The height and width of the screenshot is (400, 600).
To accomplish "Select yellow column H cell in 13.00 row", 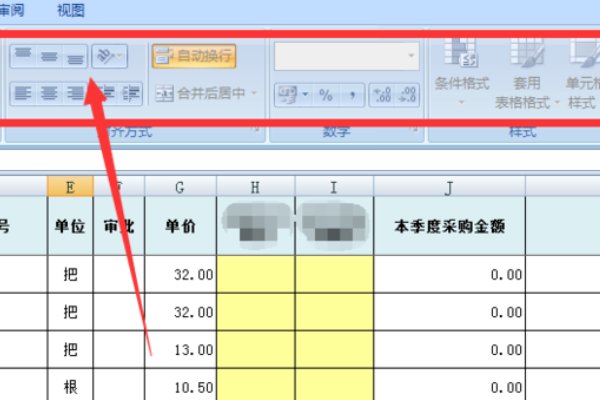I will tap(256, 349).
